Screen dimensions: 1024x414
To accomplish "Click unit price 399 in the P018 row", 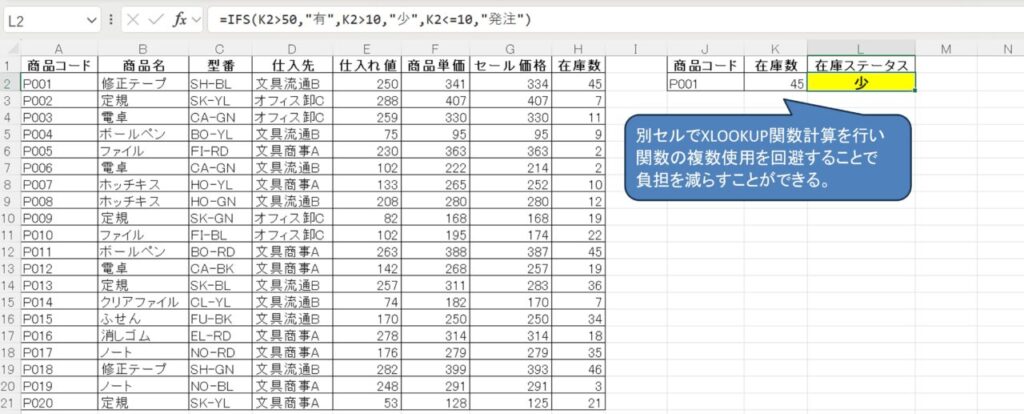I will pos(436,369).
